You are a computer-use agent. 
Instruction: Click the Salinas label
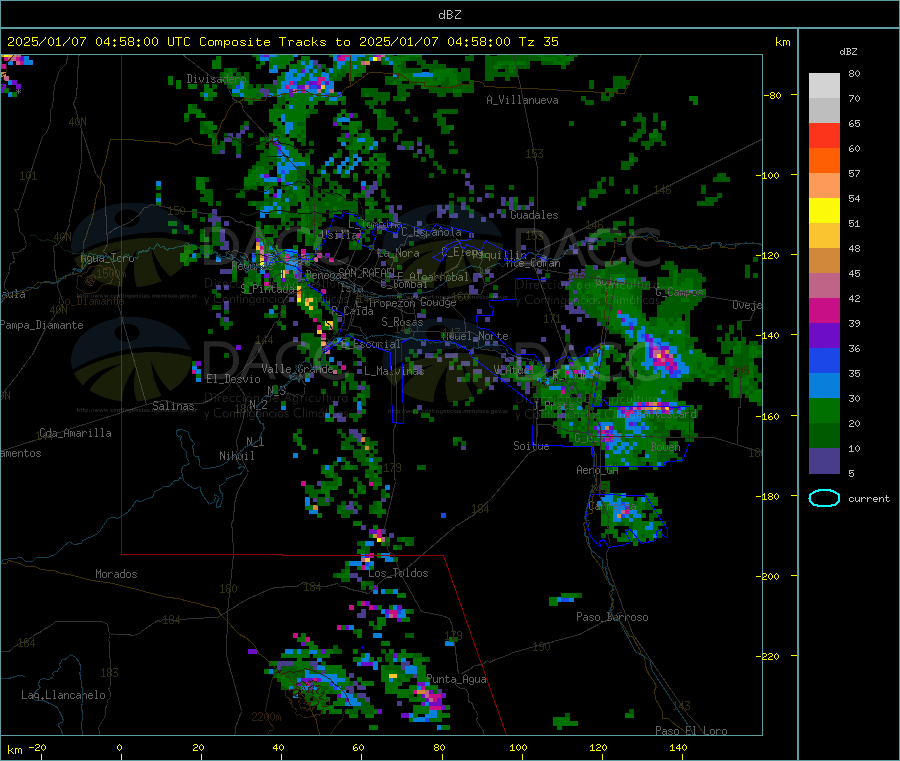coord(173,406)
